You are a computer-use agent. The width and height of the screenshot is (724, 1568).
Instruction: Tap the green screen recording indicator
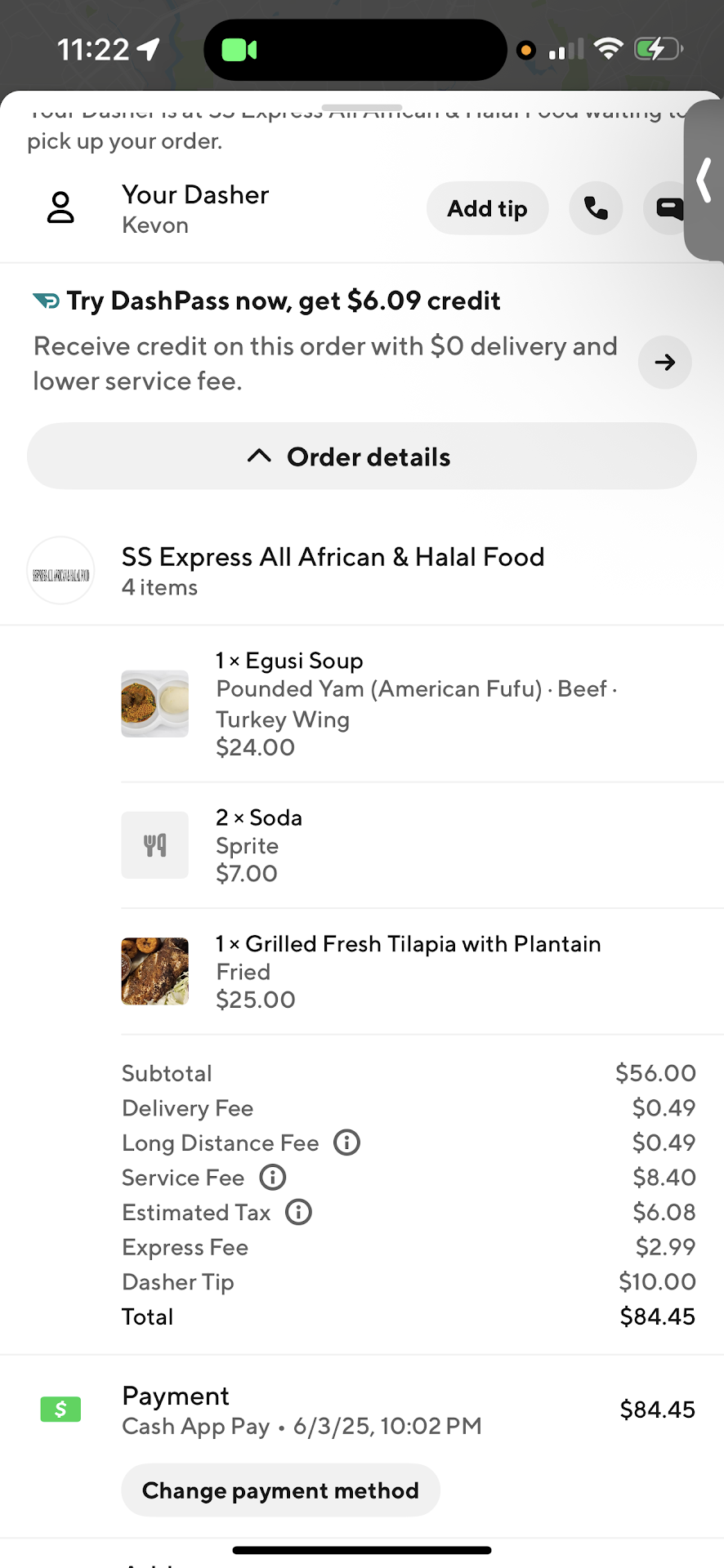pyautogui.click(x=239, y=50)
